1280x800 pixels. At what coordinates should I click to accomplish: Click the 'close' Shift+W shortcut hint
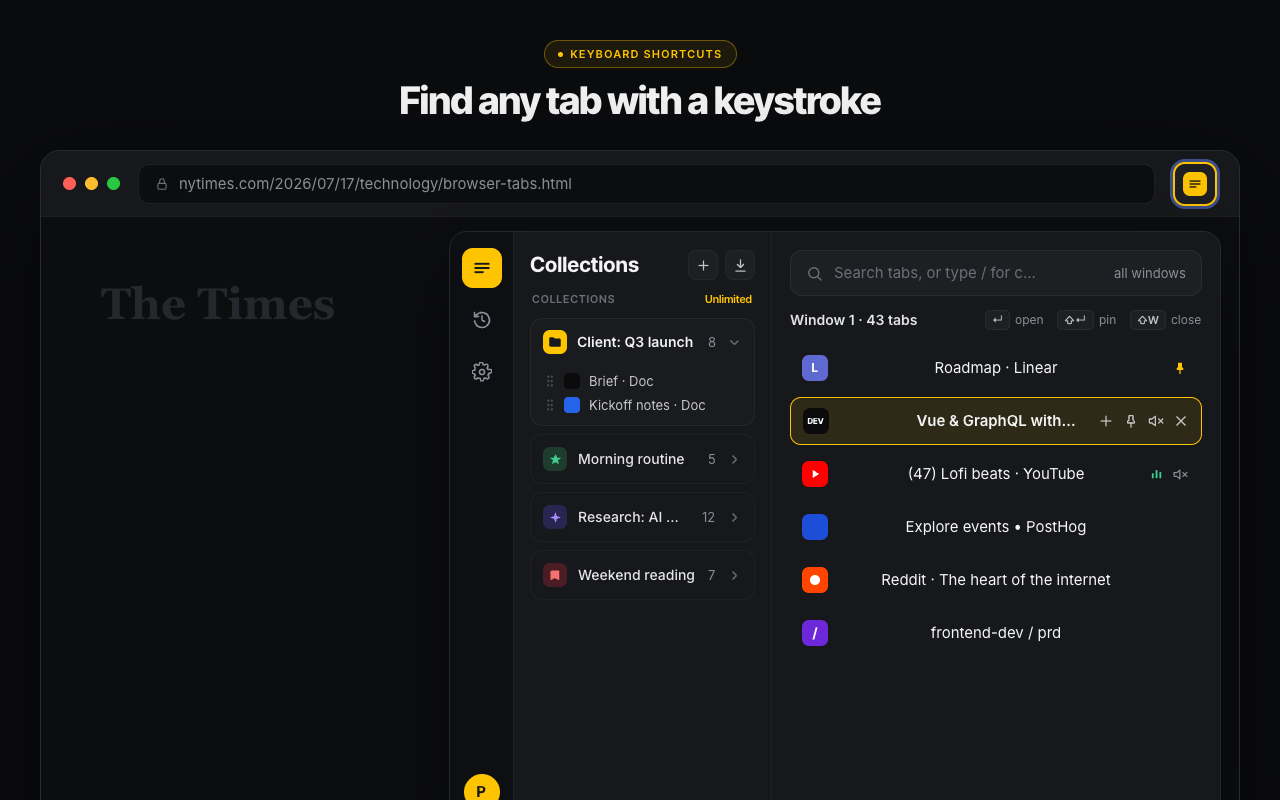tap(1166, 320)
